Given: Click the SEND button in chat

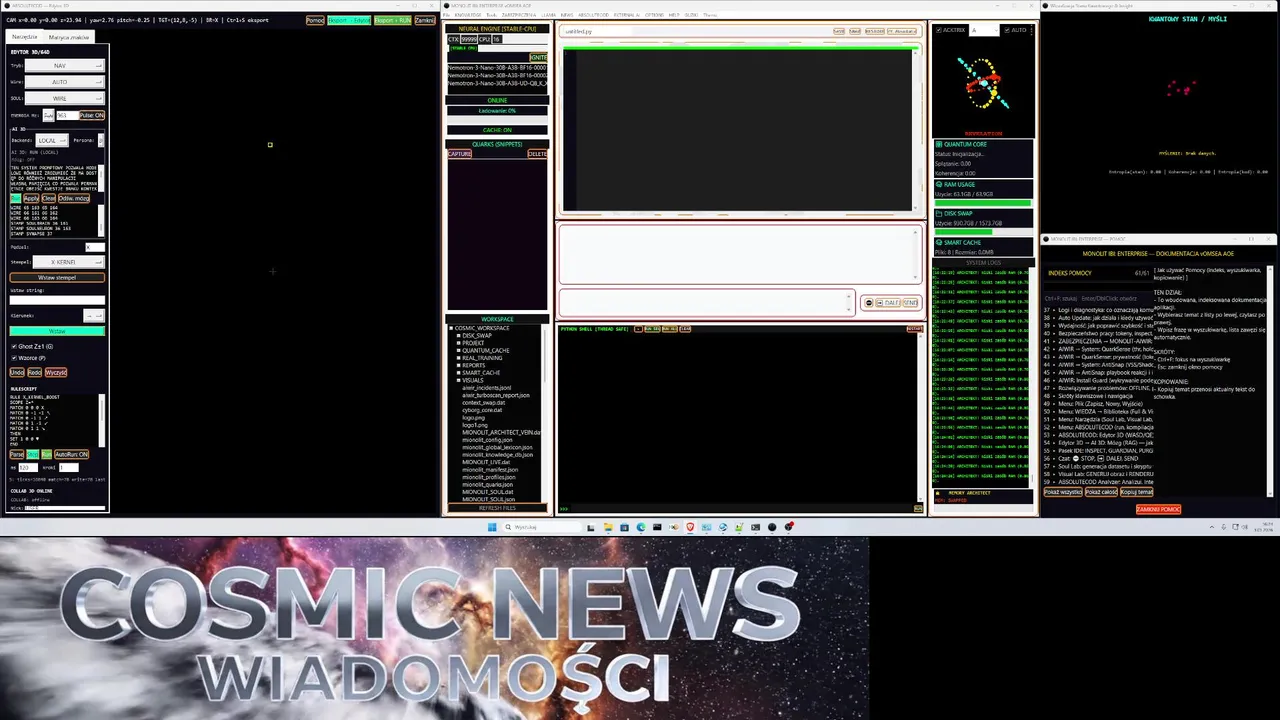Looking at the screenshot, I should click(x=910, y=303).
